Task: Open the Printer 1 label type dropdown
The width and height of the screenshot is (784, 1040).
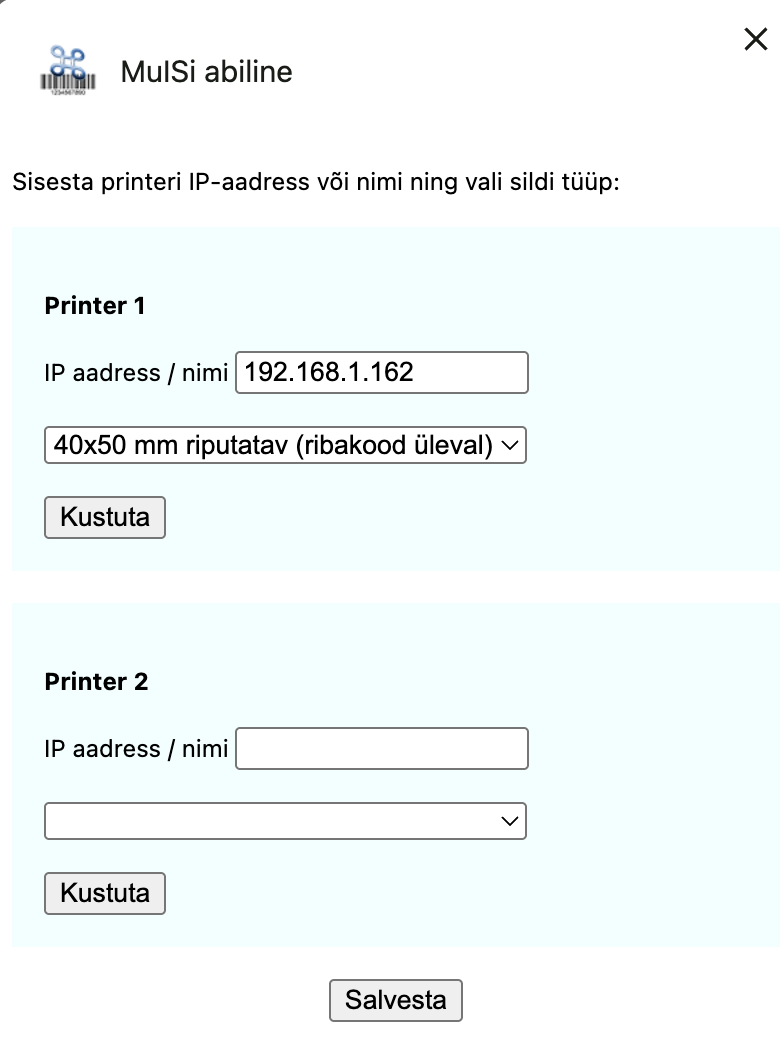Action: 285,445
